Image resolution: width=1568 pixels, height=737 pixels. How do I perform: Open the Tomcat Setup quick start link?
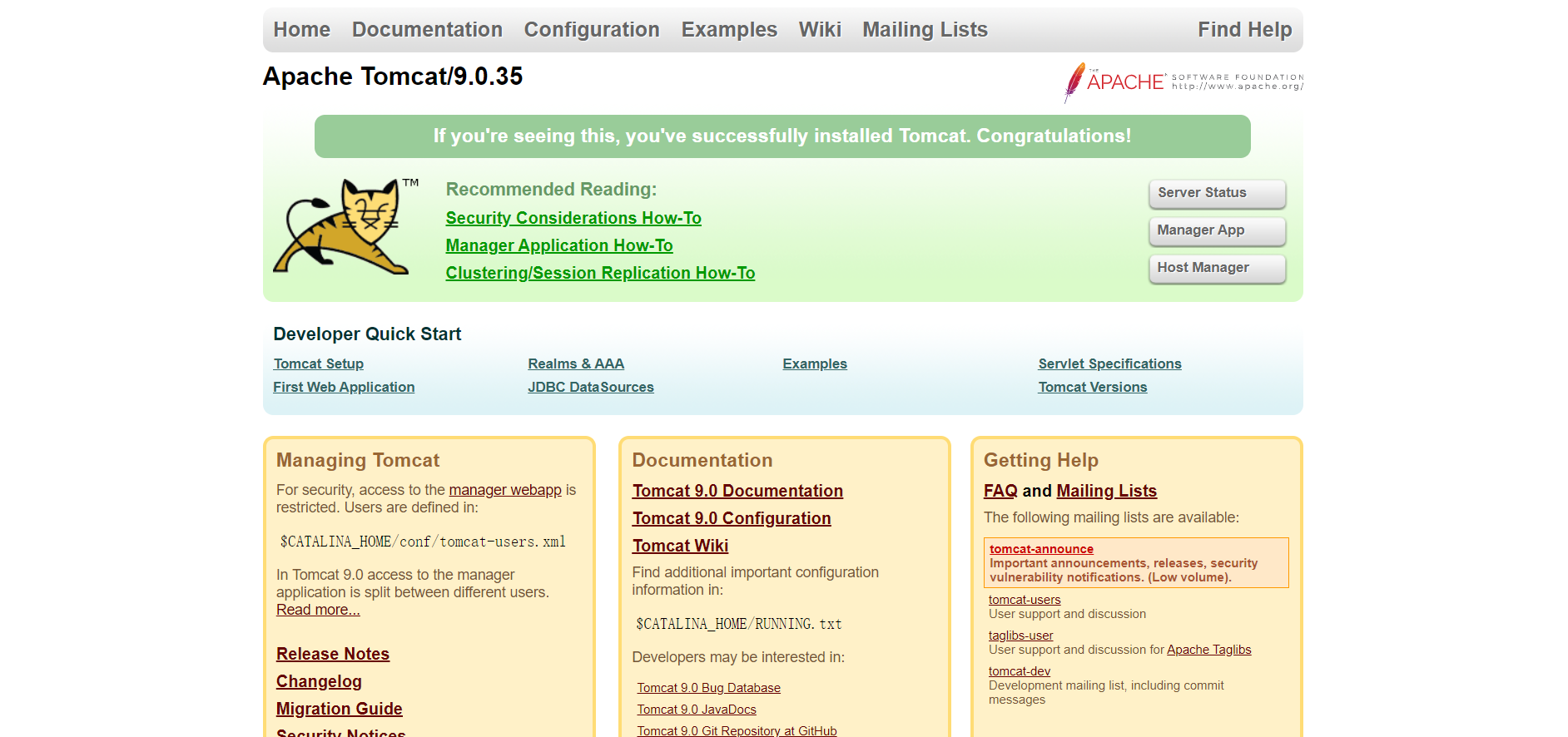tap(319, 364)
